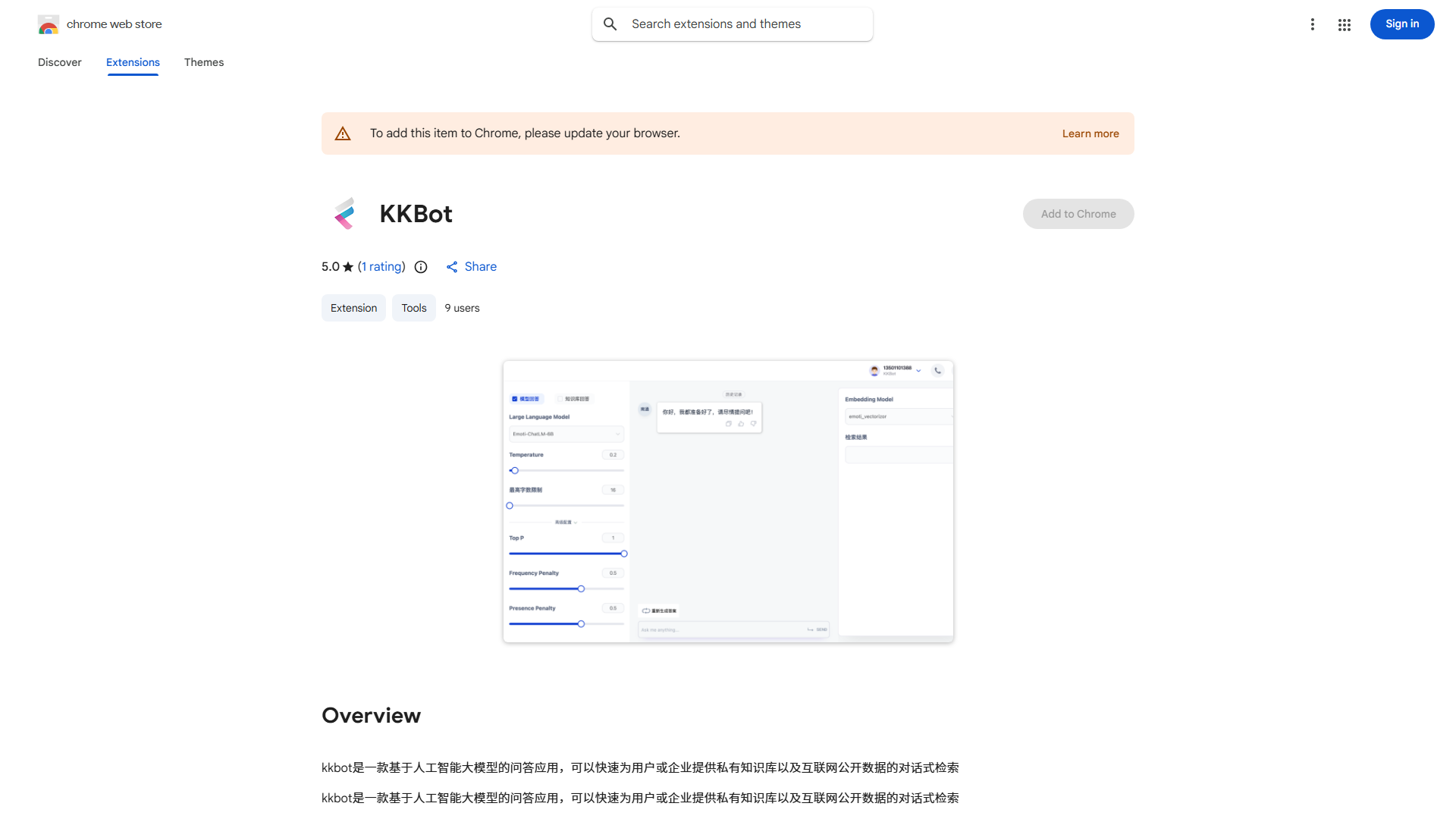Click the search extensions and themes field
Screen dimensions: 1456x819
732,24
